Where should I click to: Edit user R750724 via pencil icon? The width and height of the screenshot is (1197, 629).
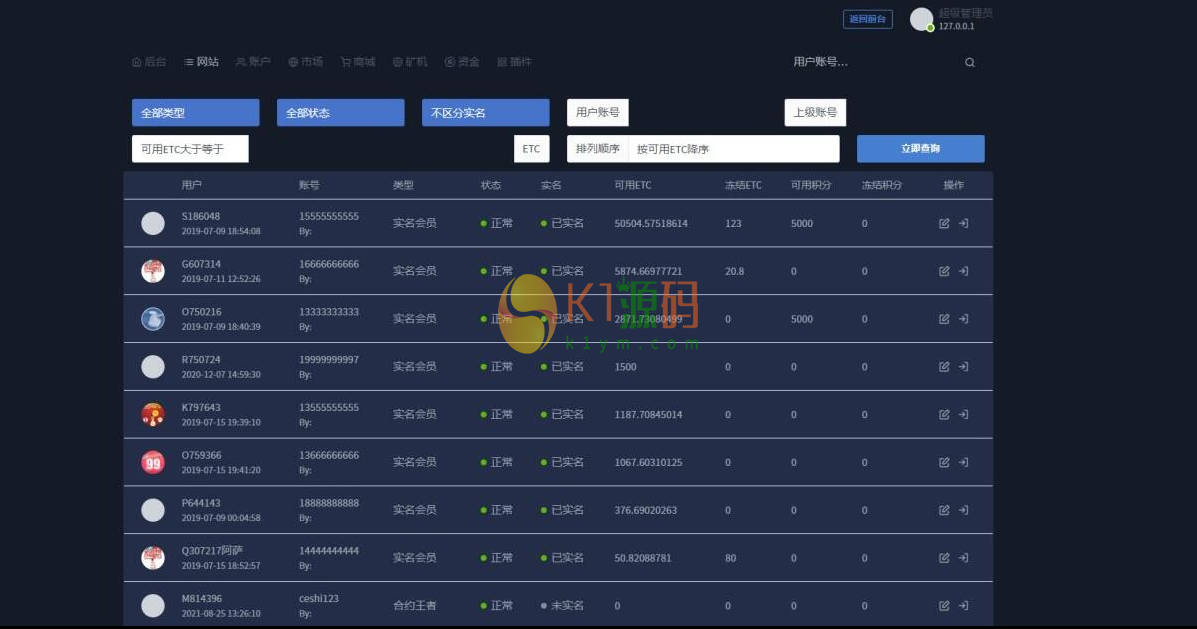944,366
